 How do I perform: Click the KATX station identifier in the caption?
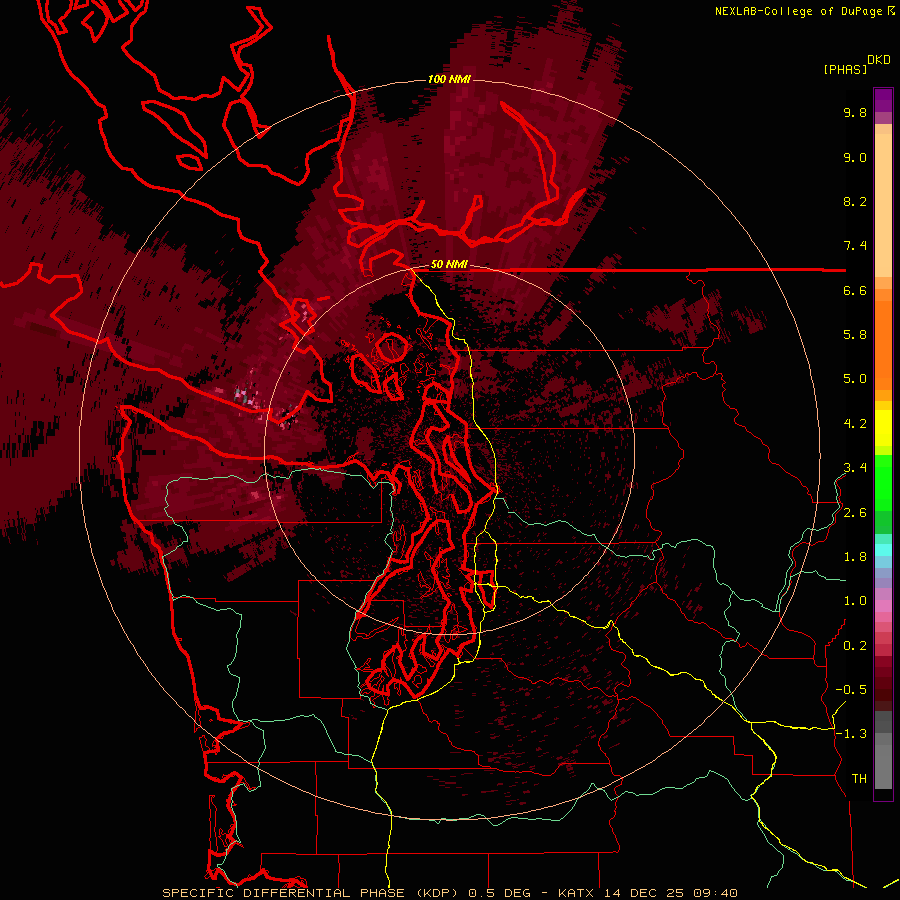[577, 893]
